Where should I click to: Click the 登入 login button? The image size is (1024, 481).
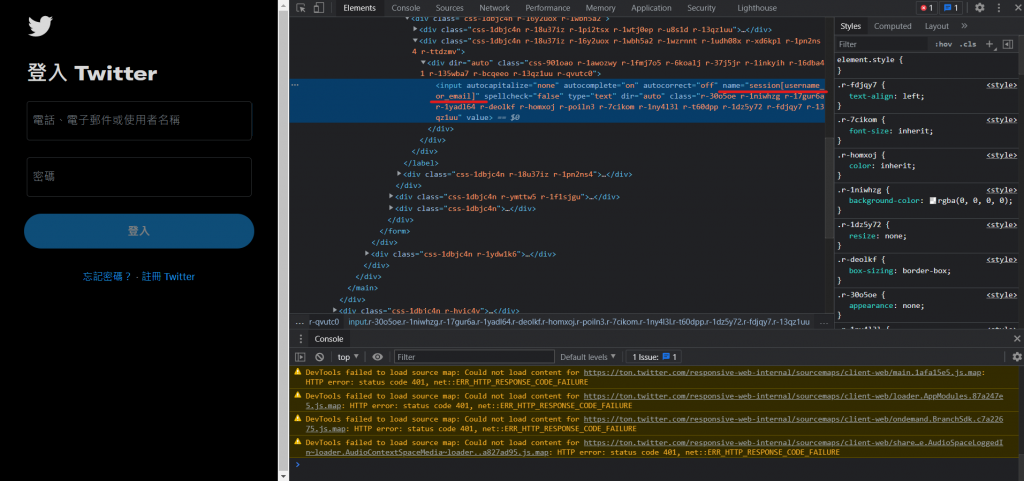point(139,231)
